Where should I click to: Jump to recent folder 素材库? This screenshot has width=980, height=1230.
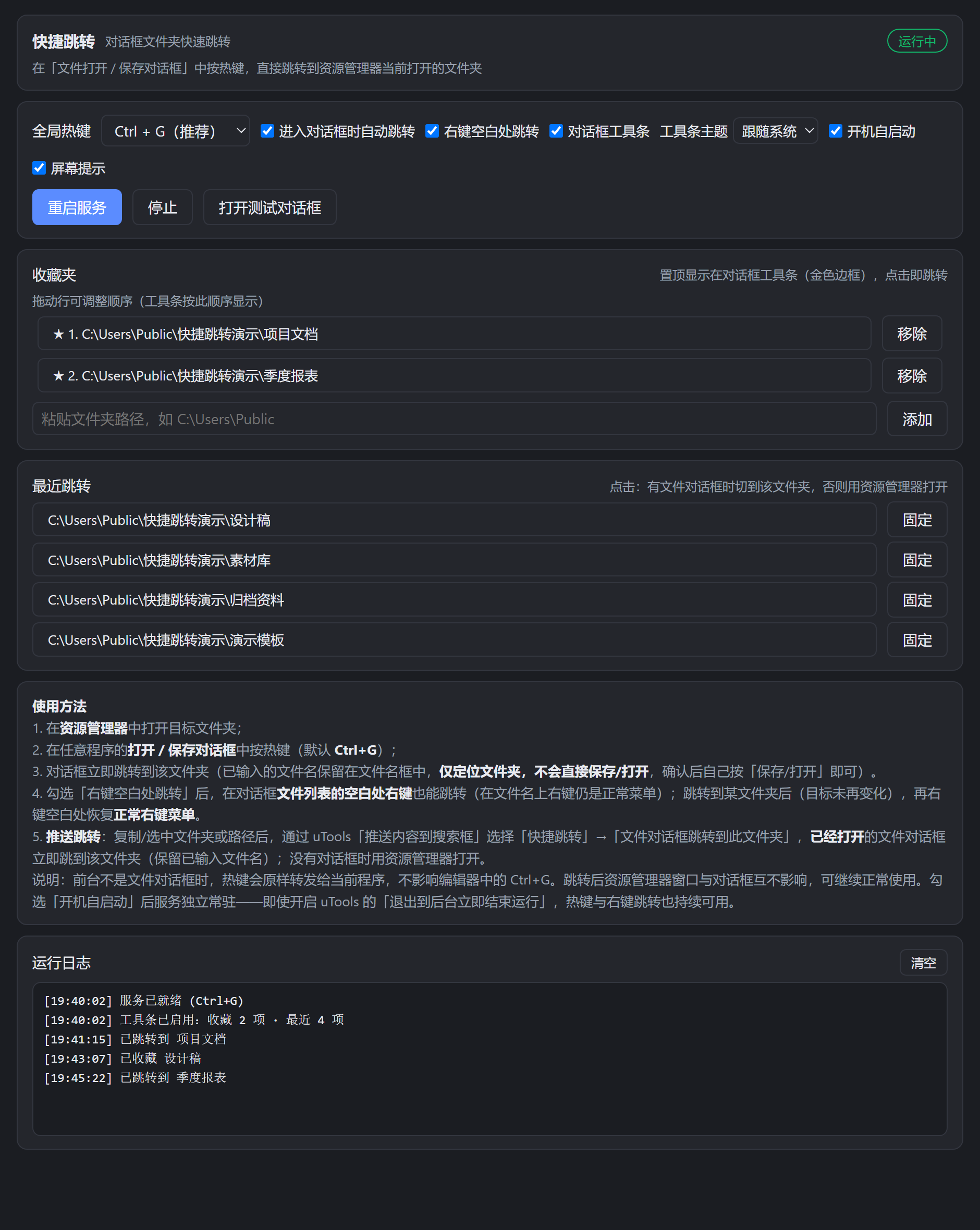(x=455, y=560)
